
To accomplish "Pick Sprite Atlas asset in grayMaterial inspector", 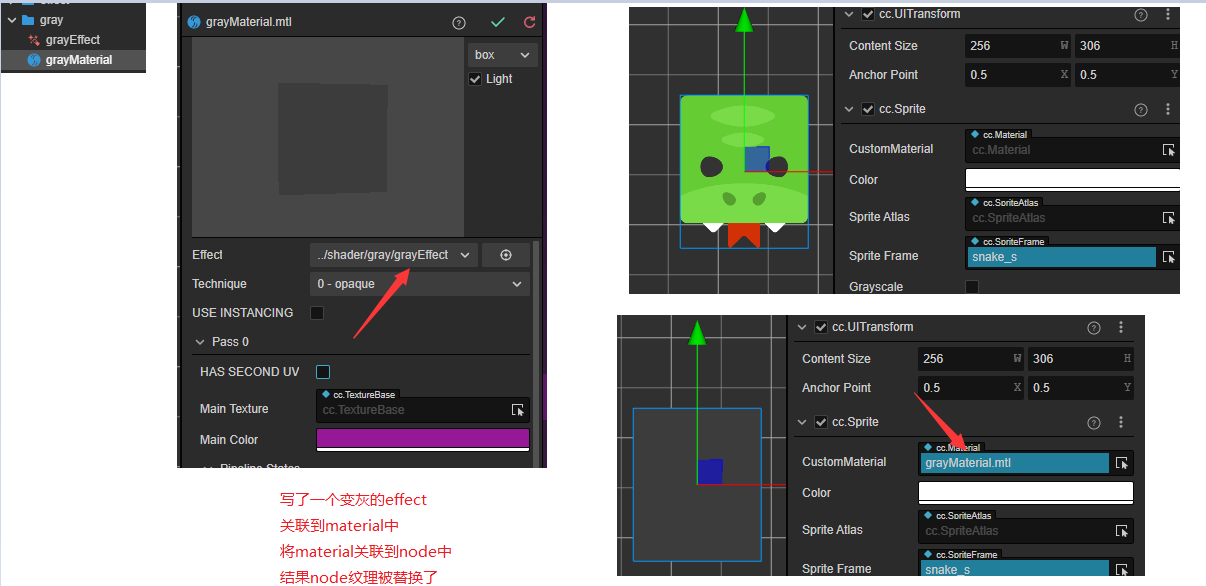I will [1121, 531].
